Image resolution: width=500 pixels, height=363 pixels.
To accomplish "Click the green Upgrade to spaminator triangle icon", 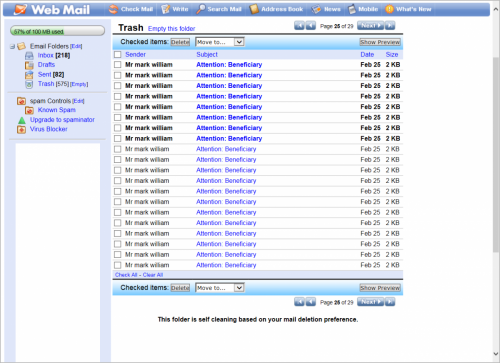I will coord(22,120).
